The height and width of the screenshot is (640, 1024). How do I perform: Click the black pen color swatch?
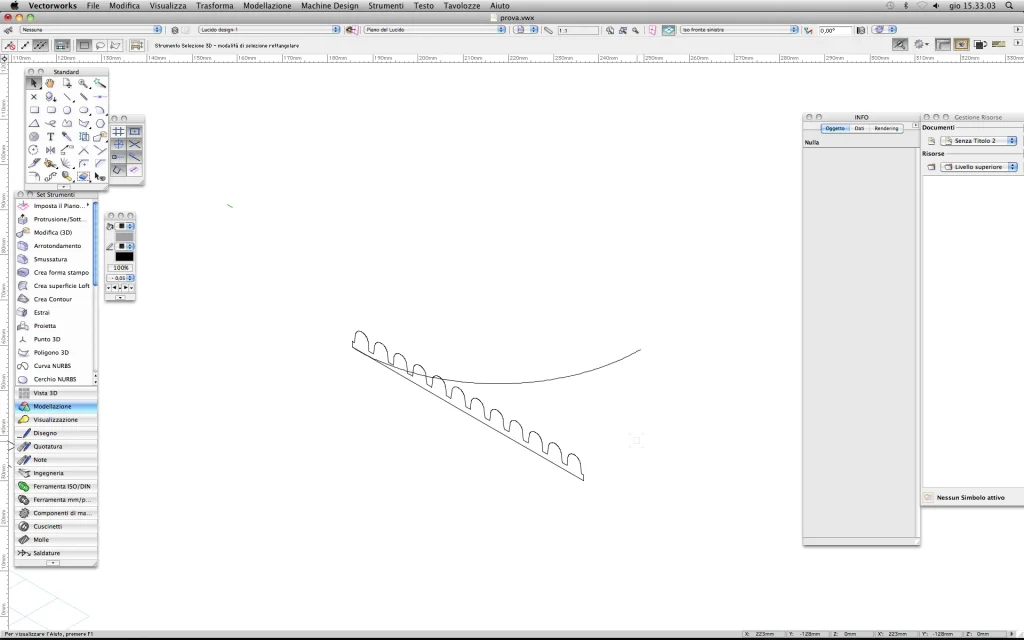point(124,257)
